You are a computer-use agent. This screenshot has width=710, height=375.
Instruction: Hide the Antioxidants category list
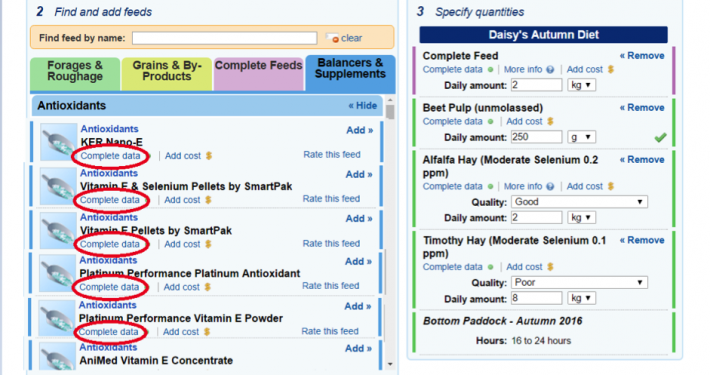pyautogui.click(x=362, y=106)
